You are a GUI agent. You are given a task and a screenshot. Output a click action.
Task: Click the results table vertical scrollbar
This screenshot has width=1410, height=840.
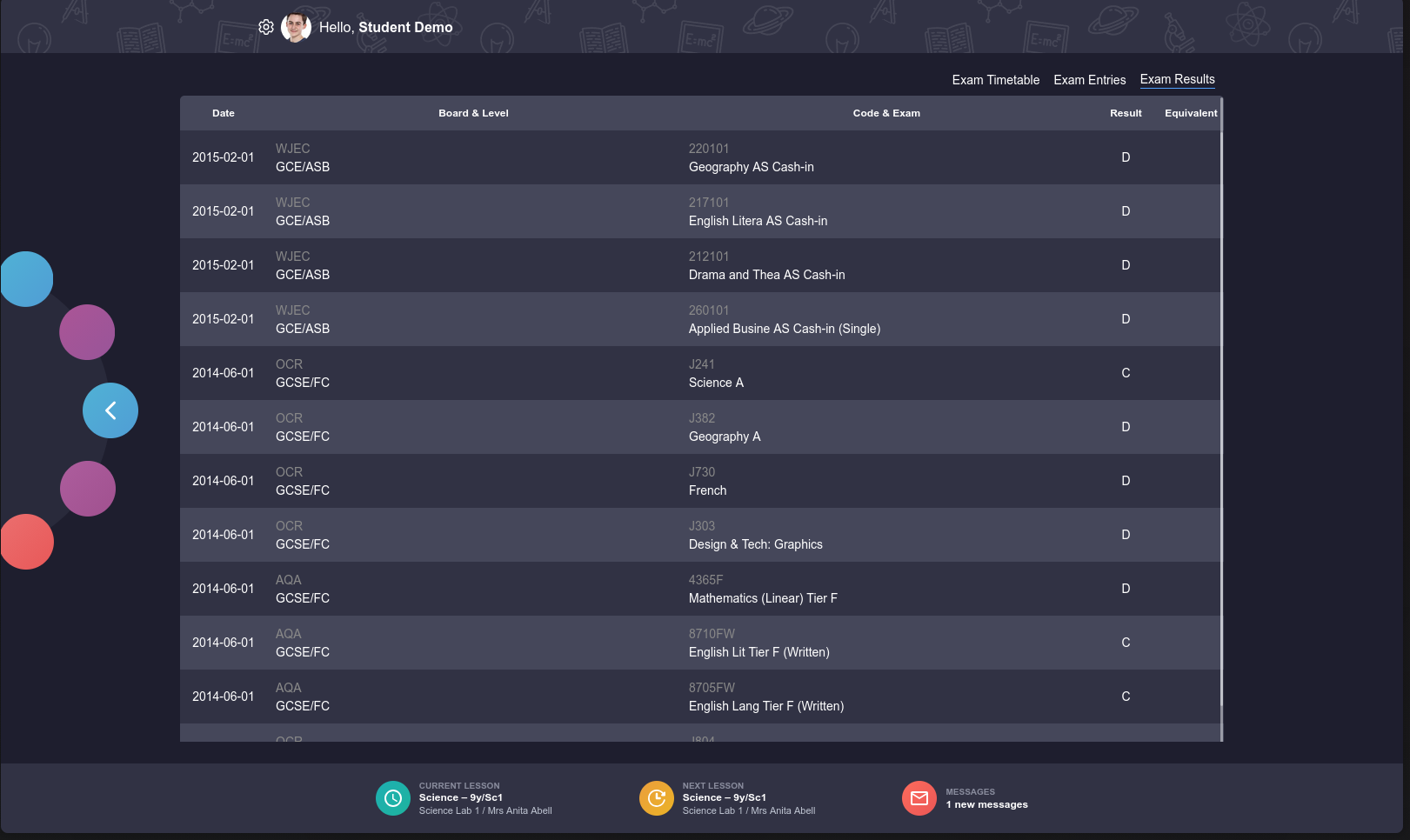pyautogui.click(x=1221, y=417)
